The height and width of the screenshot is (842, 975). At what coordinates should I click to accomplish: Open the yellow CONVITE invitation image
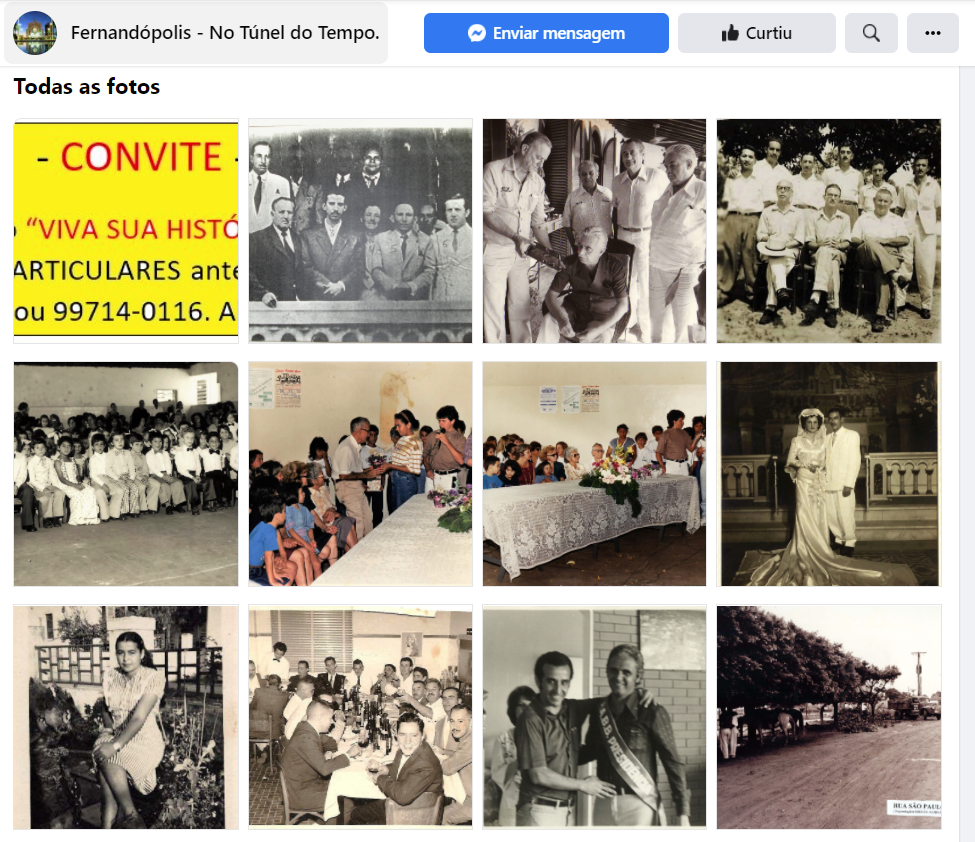(x=126, y=231)
